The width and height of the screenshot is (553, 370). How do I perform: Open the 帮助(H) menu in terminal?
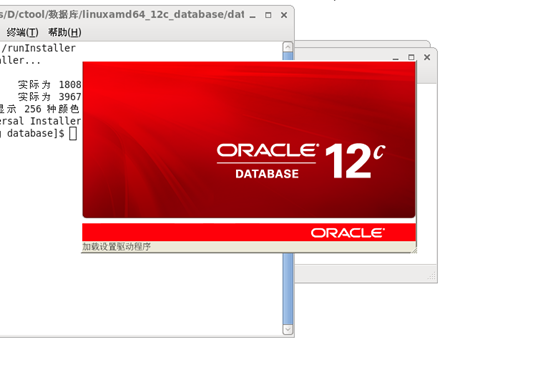(x=65, y=32)
